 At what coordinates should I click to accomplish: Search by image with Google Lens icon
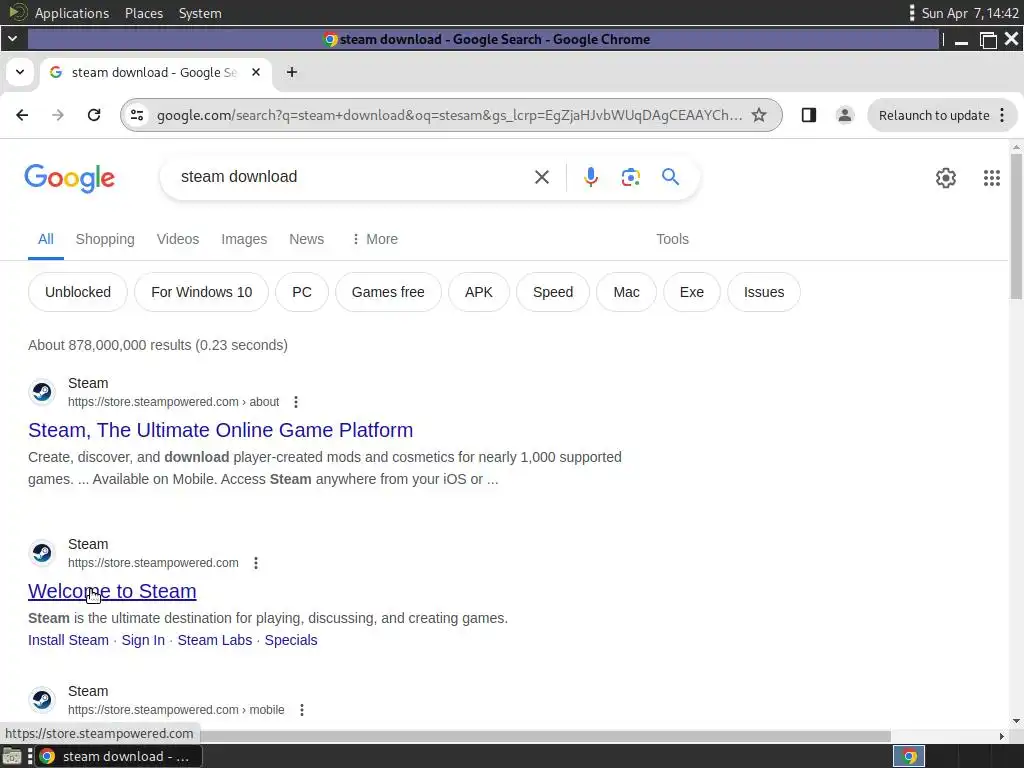(630, 177)
